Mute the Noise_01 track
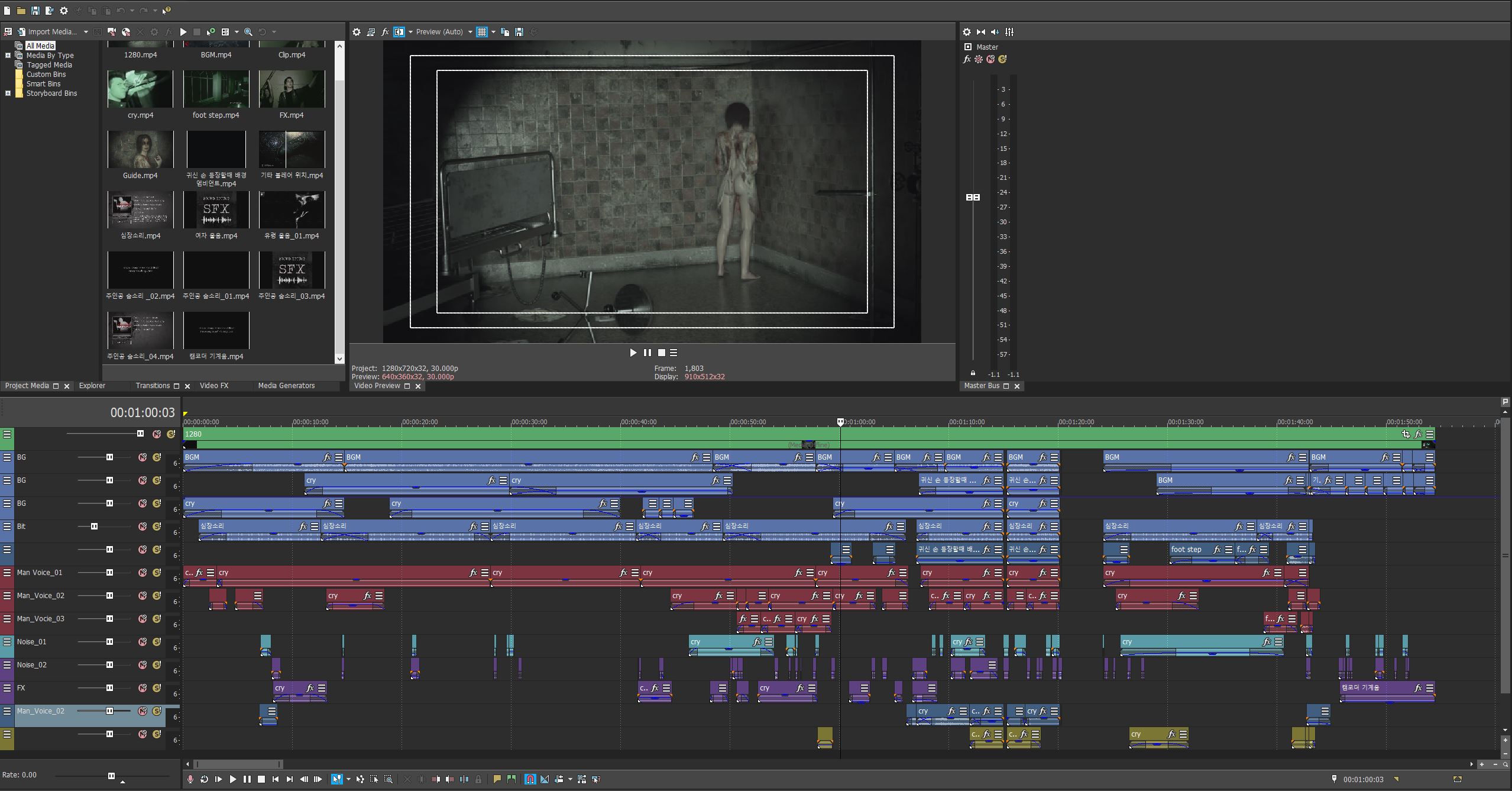 pos(143,642)
